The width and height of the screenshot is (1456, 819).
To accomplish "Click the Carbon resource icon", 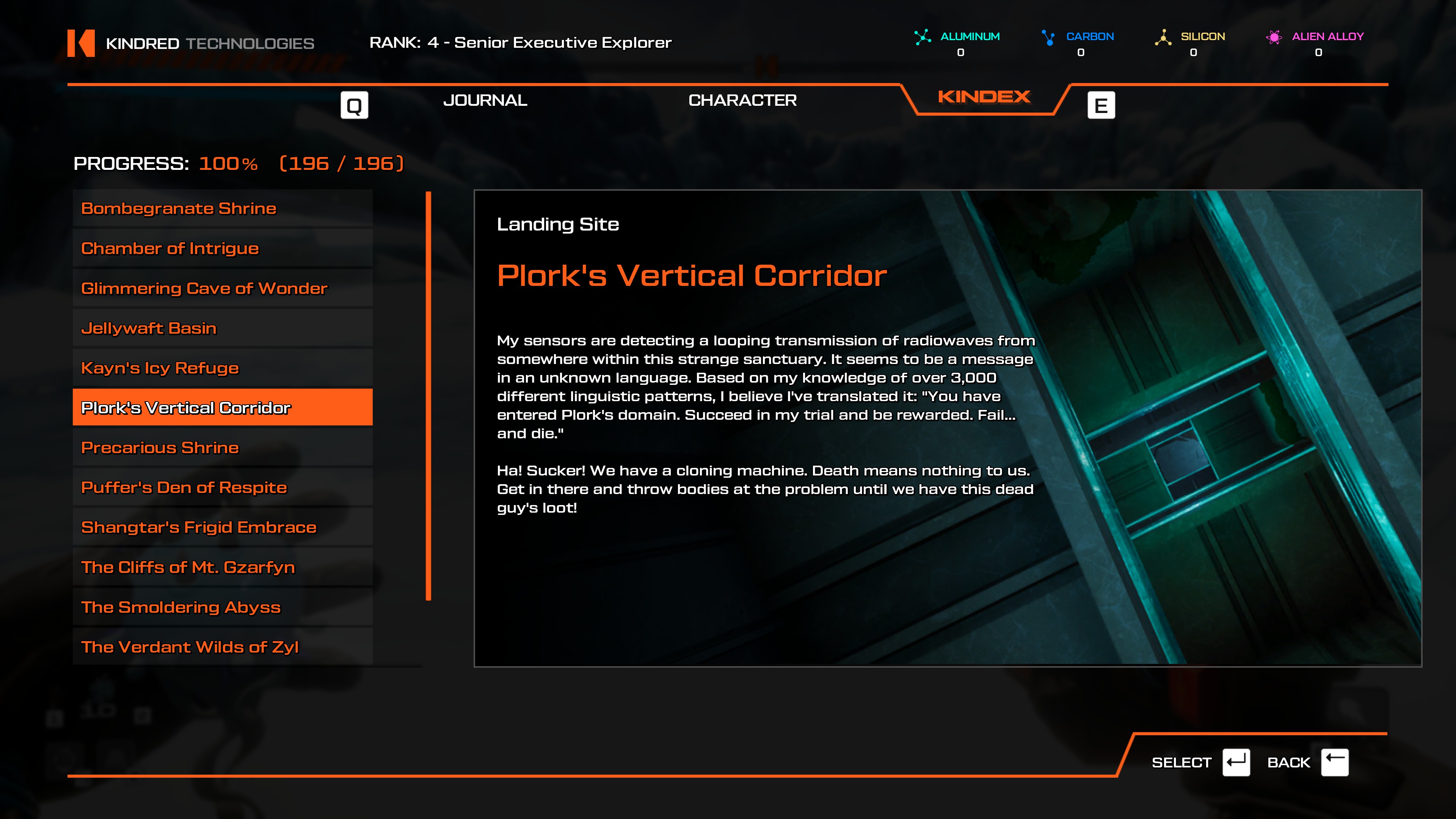I will (x=1048, y=37).
